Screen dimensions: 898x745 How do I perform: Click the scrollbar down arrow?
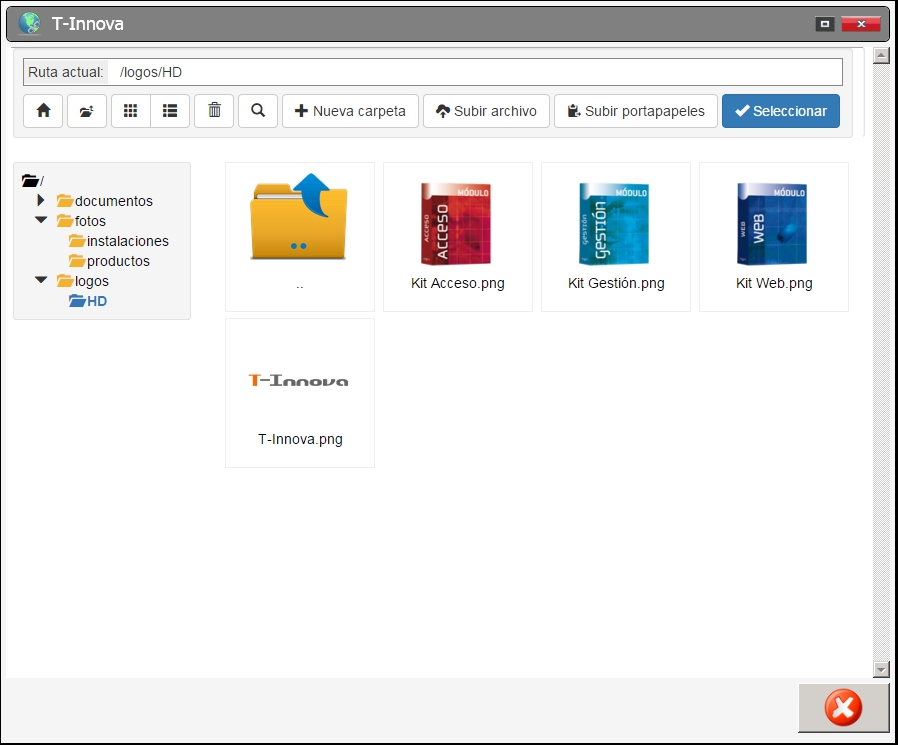coord(881,669)
